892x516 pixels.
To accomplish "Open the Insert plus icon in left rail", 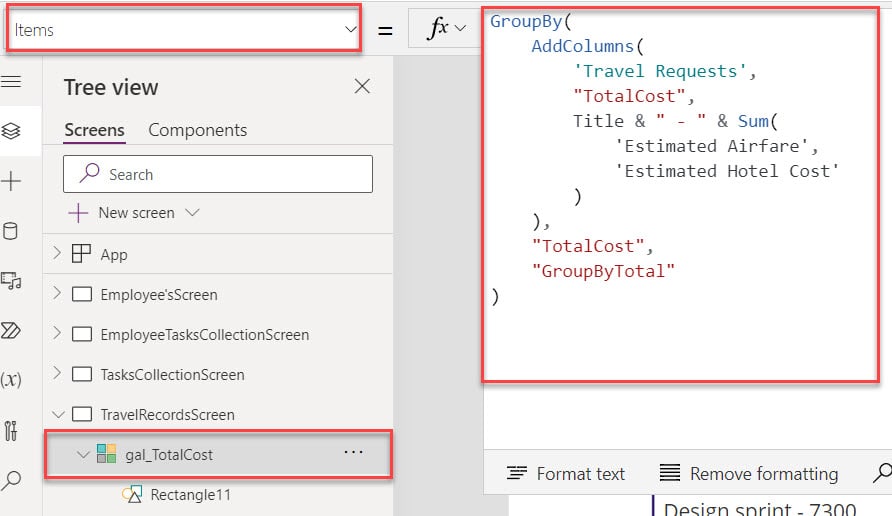I will [11, 181].
